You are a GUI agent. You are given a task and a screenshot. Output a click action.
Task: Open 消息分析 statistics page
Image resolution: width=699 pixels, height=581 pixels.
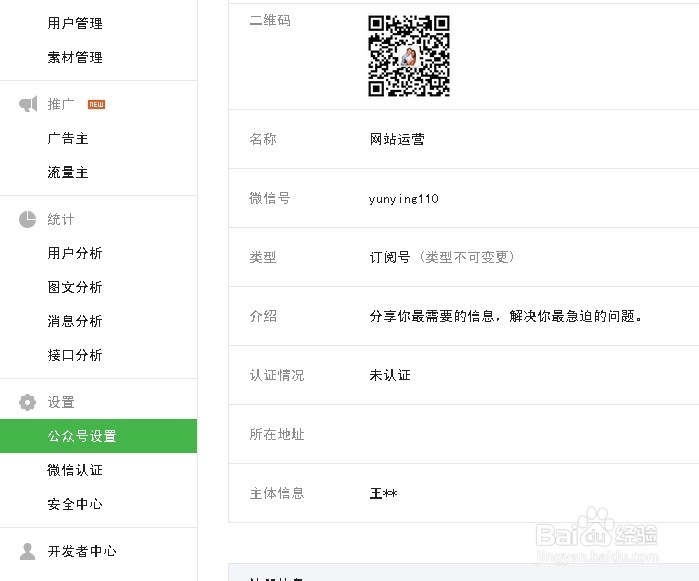coord(75,321)
